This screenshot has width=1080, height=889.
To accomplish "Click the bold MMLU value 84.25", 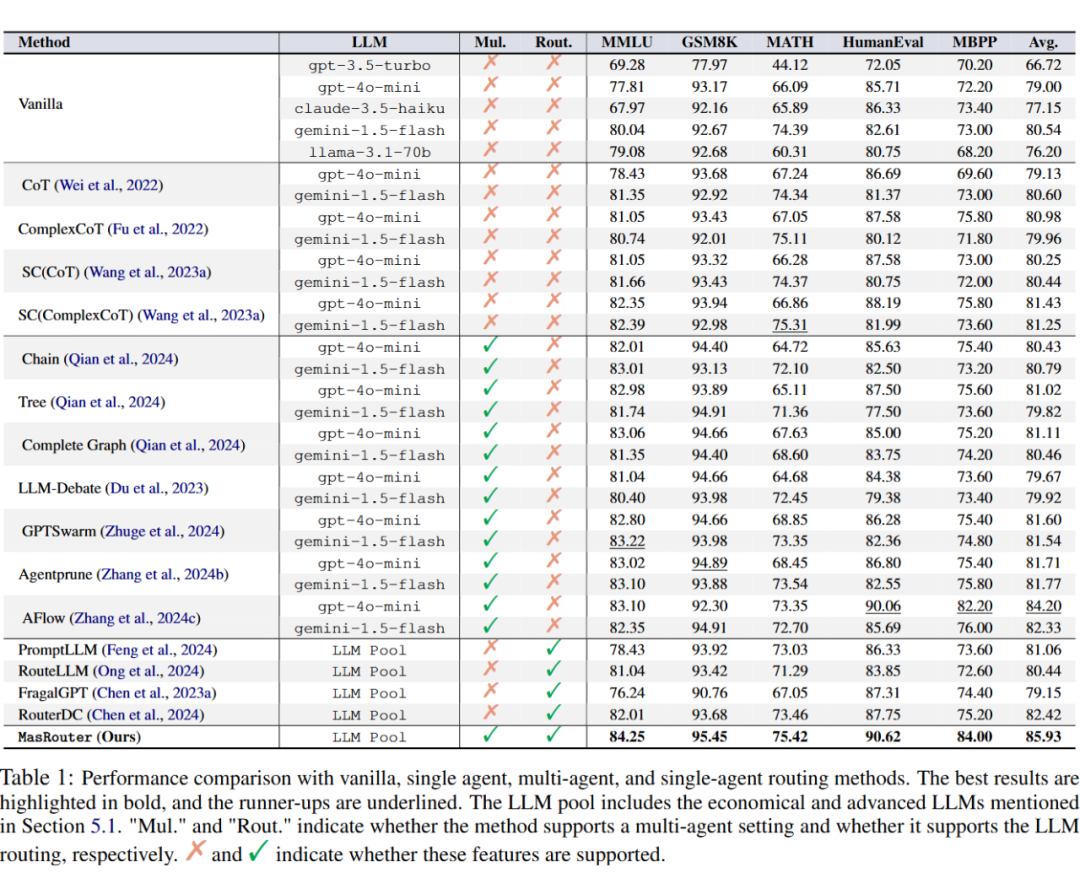I will 627,736.
